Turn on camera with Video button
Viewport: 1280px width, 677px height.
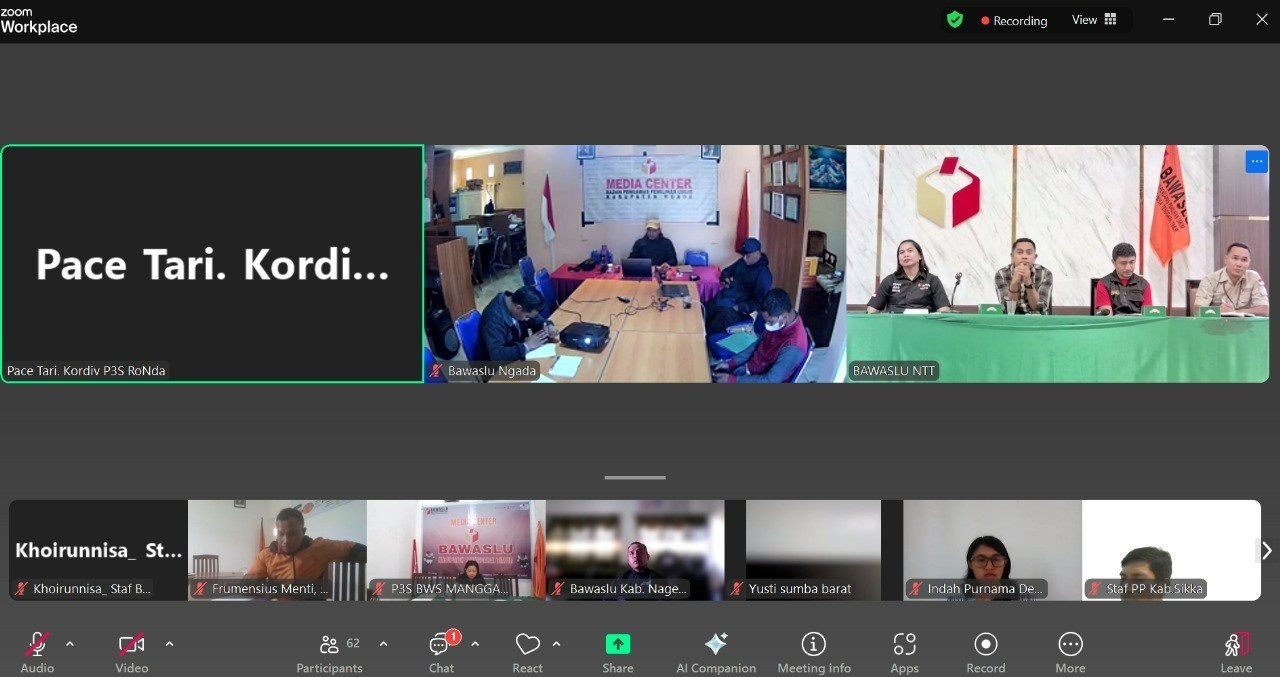[131, 645]
